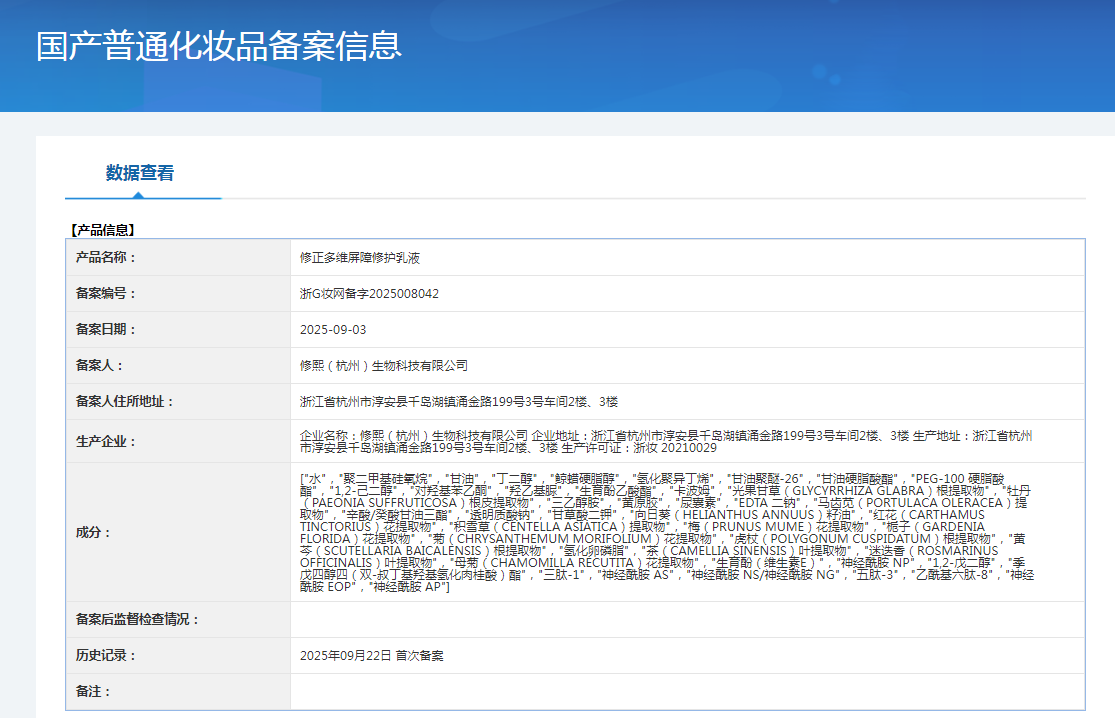Click the product name 修正多维屏障修护乳液

360,258
